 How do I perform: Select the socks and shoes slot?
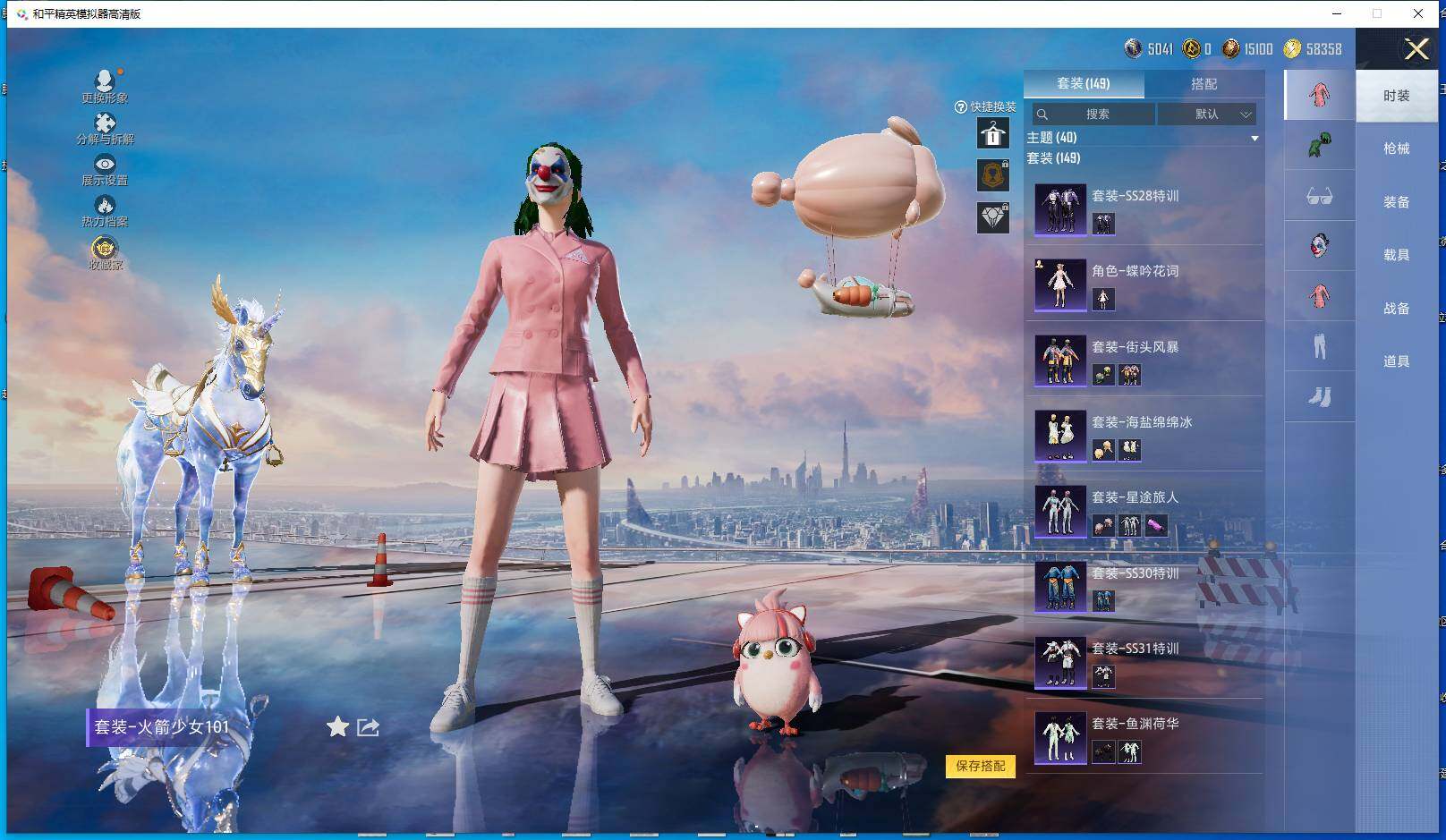pyautogui.click(x=1320, y=395)
